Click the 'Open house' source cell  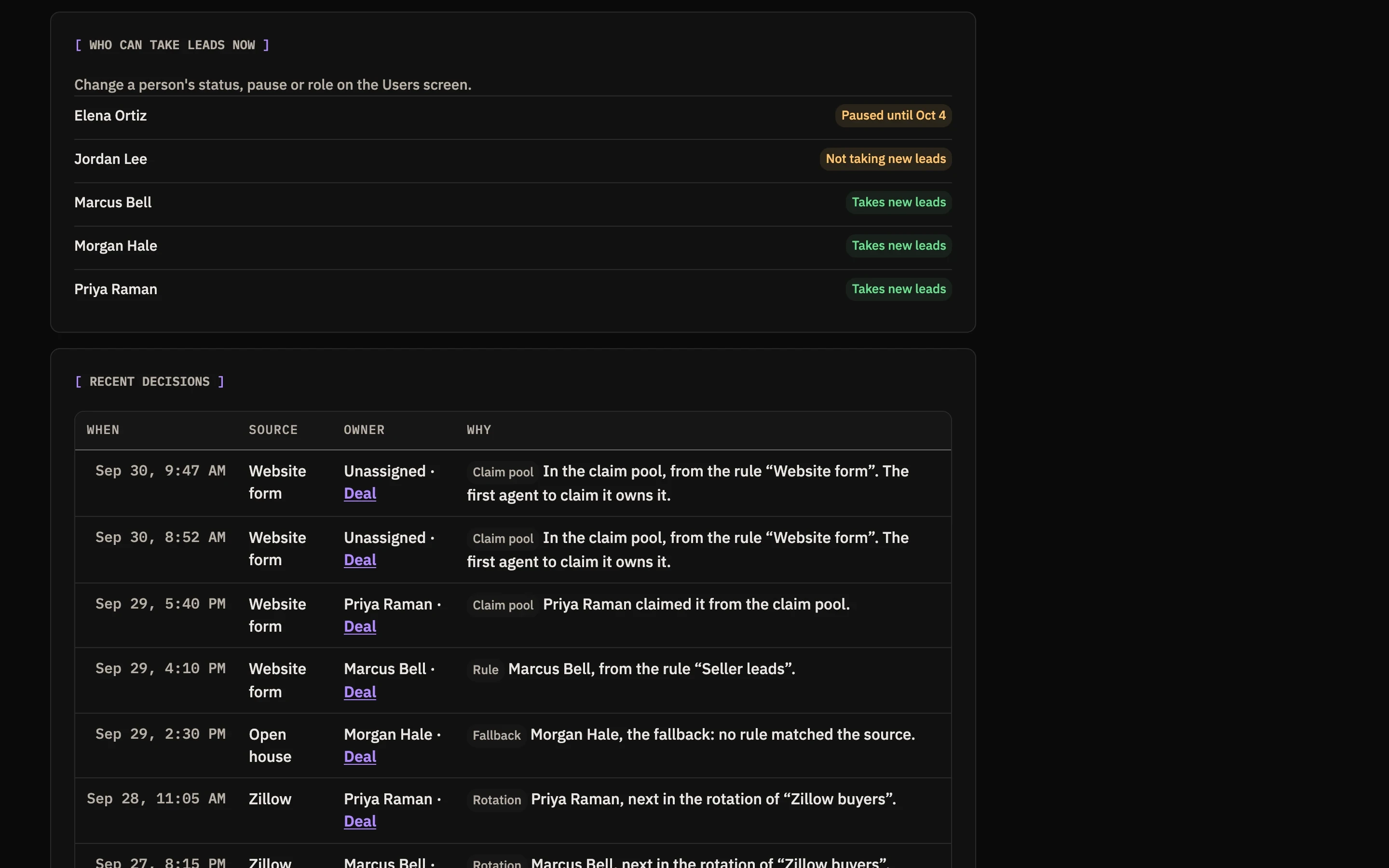(271, 746)
